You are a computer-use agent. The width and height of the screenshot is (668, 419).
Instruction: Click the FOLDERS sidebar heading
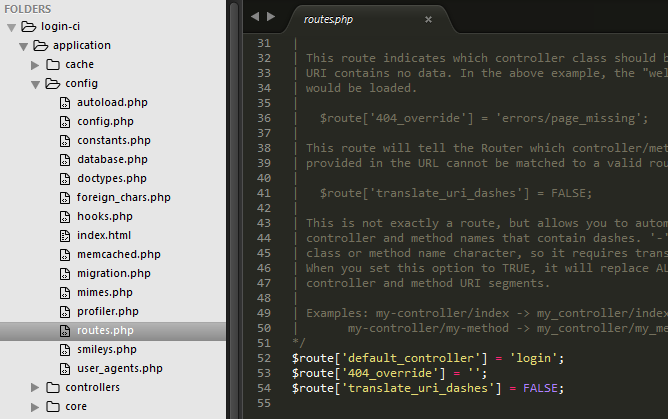[28, 9]
